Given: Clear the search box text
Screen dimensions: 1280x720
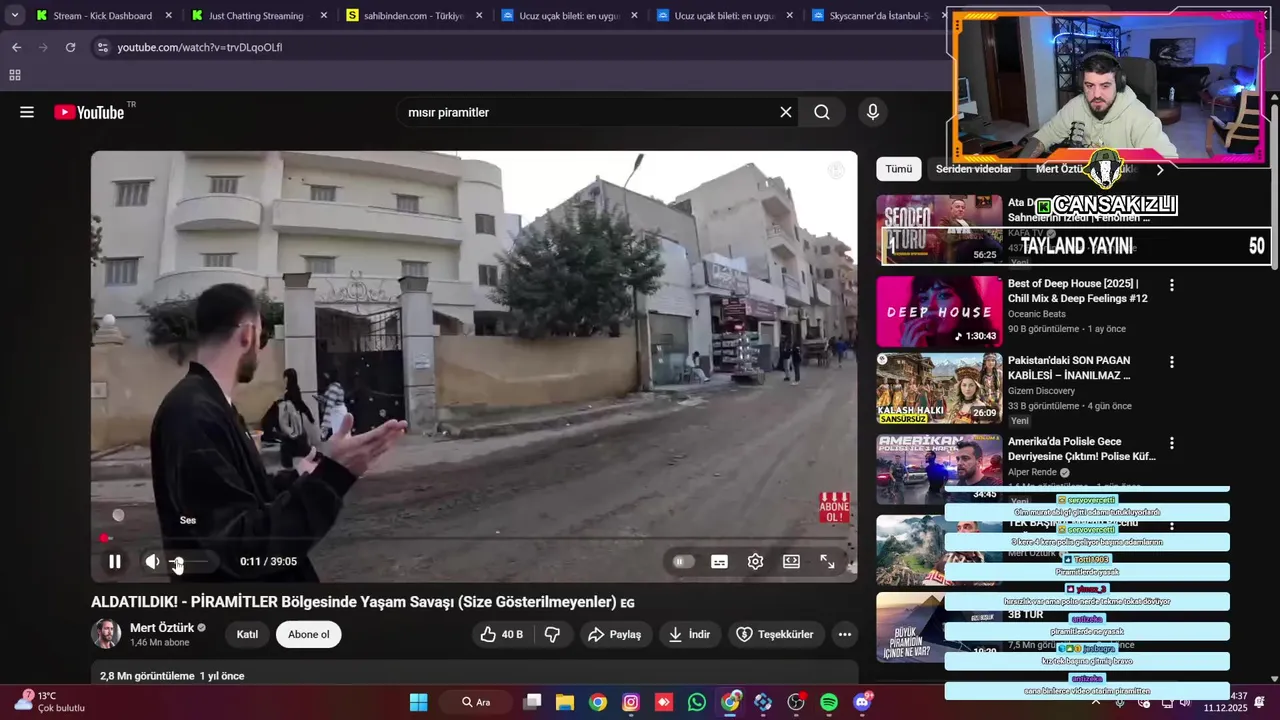Looking at the screenshot, I should click(x=786, y=112).
